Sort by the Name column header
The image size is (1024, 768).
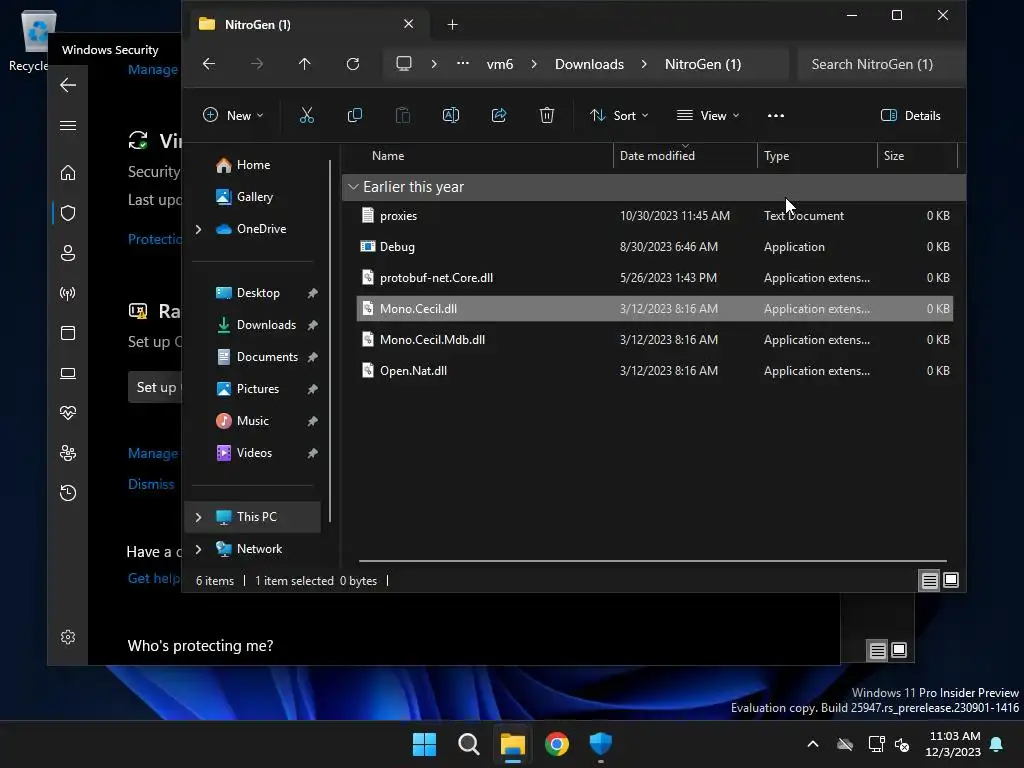pos(388,155)
